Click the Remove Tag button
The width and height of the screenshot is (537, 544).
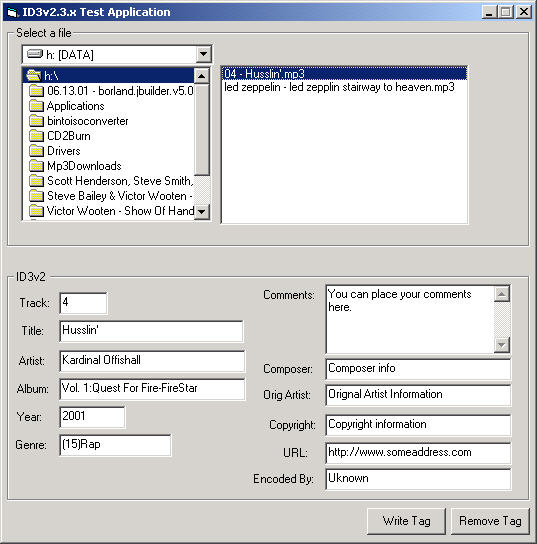coord(490,521)
